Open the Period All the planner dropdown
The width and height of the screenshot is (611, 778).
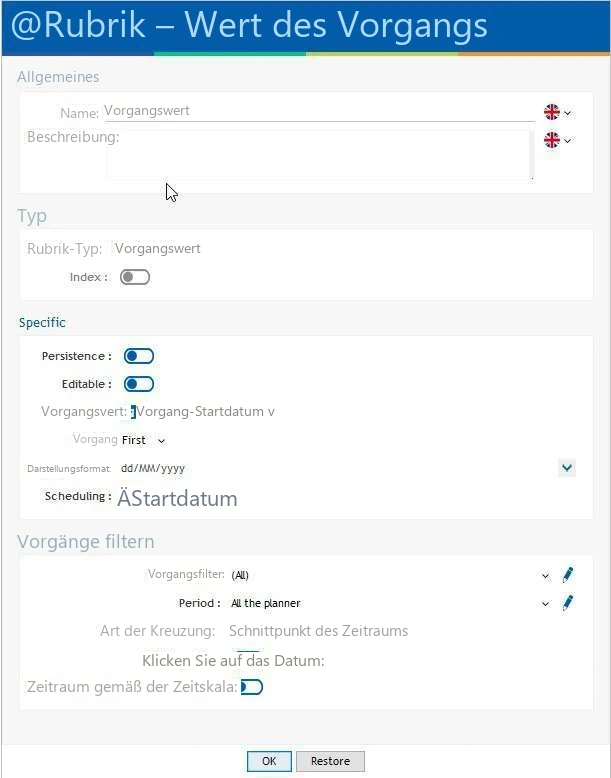tap(545, 604)
